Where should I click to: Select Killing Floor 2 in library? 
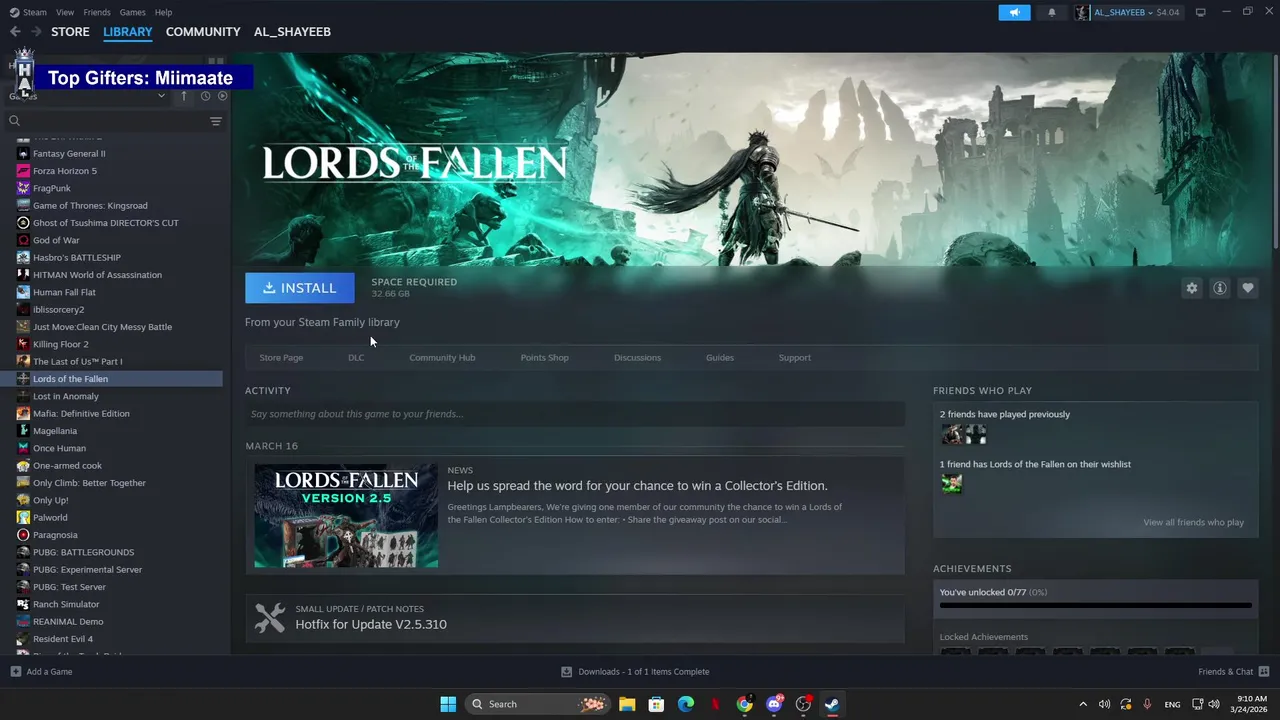pyautogui.click(x=60, y=345)
